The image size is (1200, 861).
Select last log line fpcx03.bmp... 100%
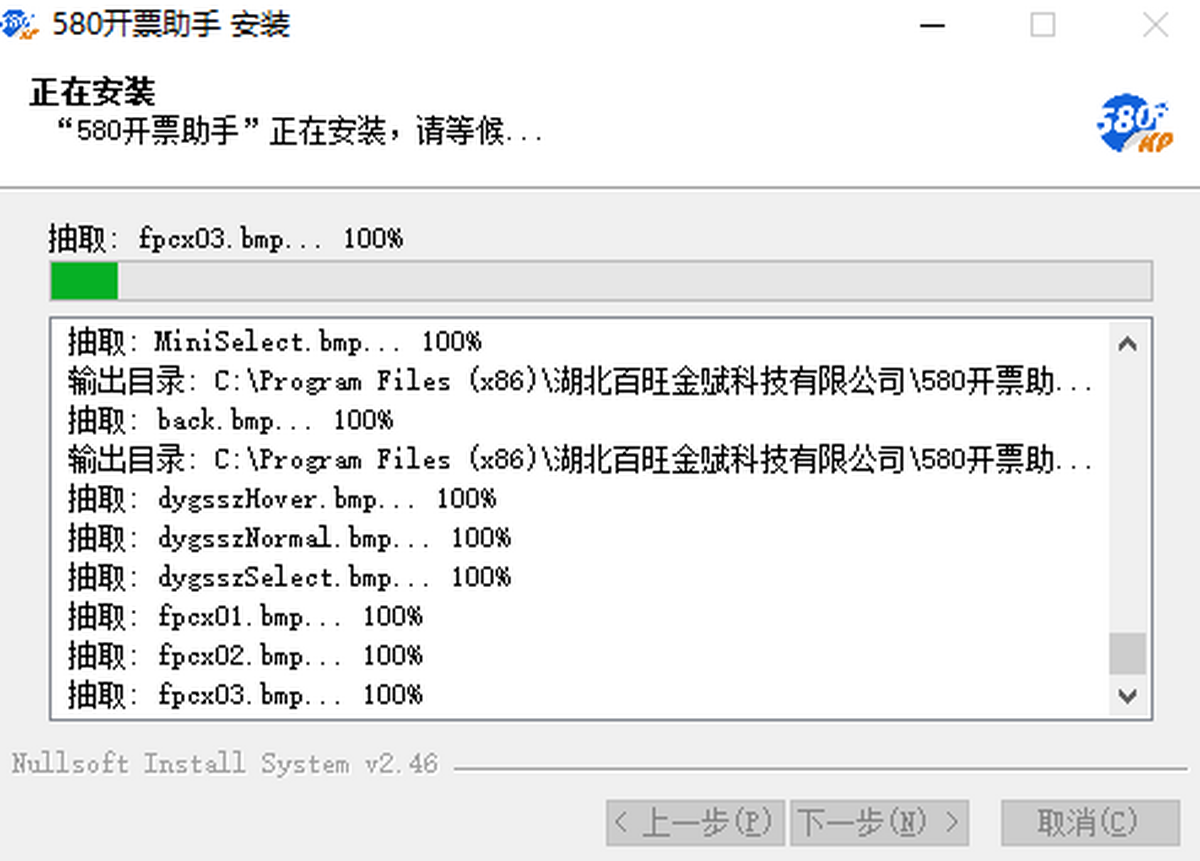click(x=245, y=694)
